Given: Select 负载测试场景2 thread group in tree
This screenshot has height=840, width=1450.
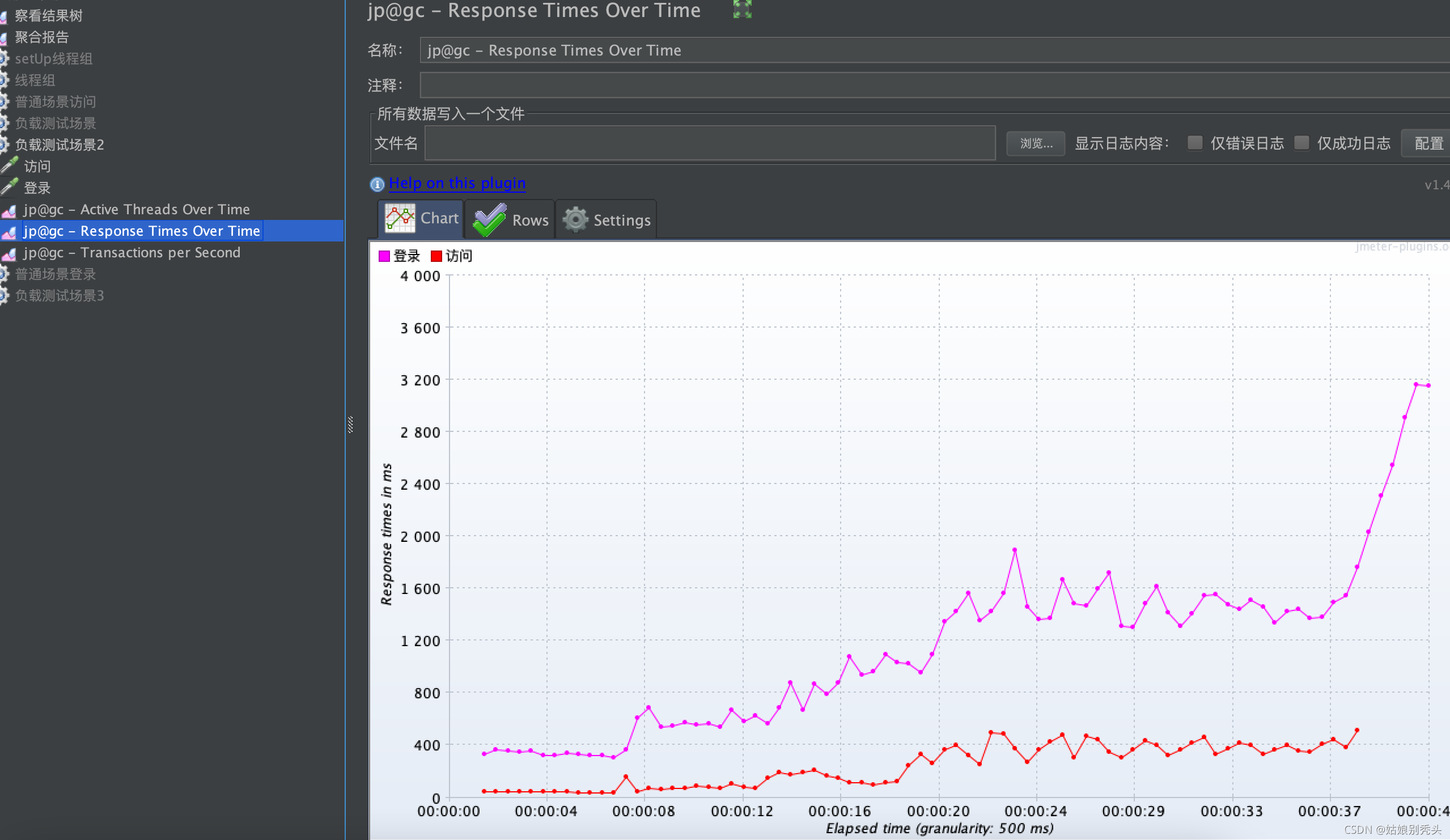Looking at the screenshot, I should [60, 145].
